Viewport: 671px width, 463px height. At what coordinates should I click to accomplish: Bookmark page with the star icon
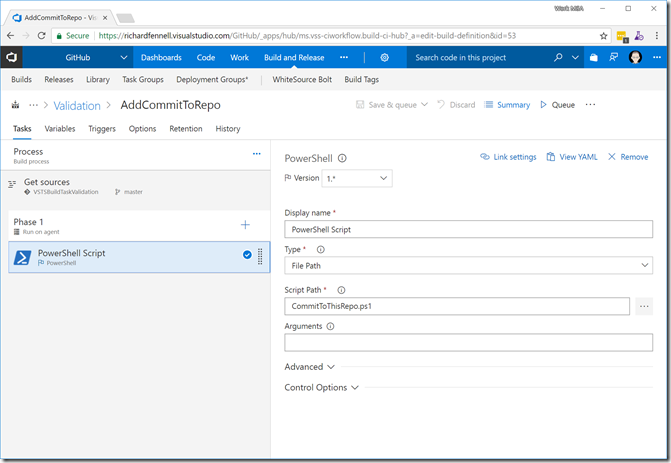[x=603, y=36]
